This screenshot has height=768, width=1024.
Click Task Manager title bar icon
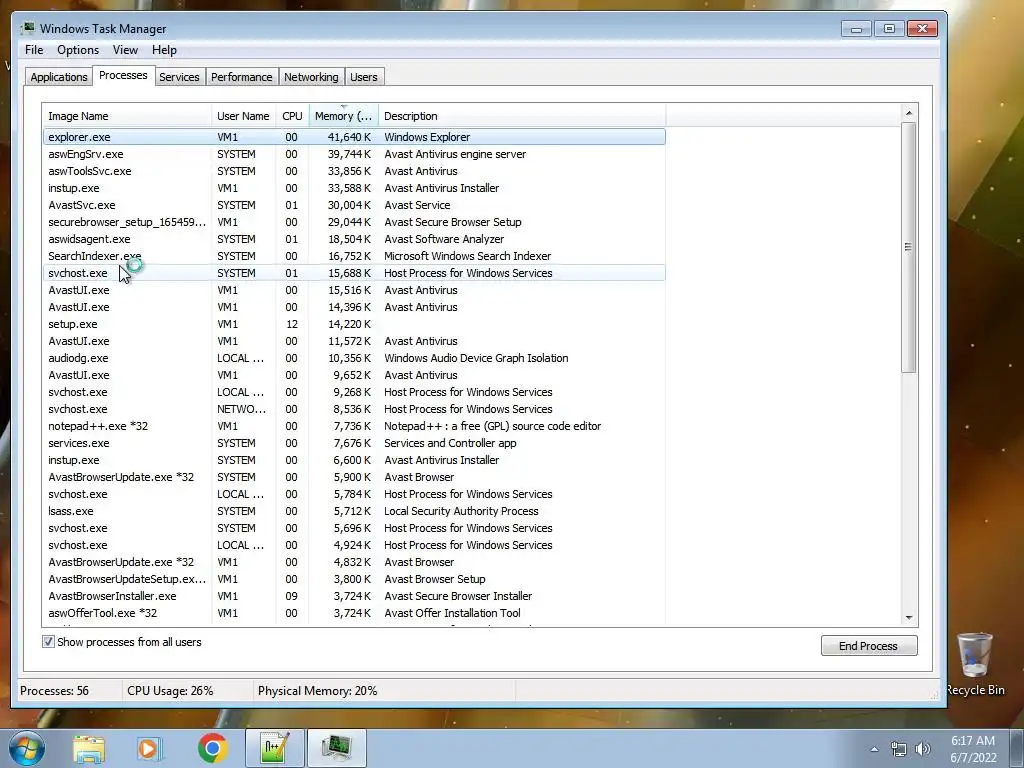pos(28,28)
